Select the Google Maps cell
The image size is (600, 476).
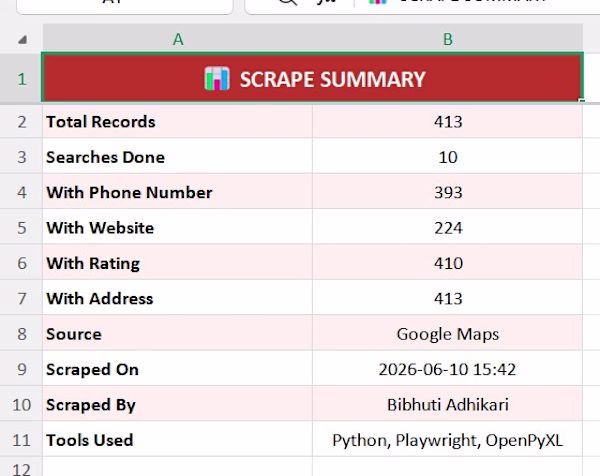tap(448, 334)
